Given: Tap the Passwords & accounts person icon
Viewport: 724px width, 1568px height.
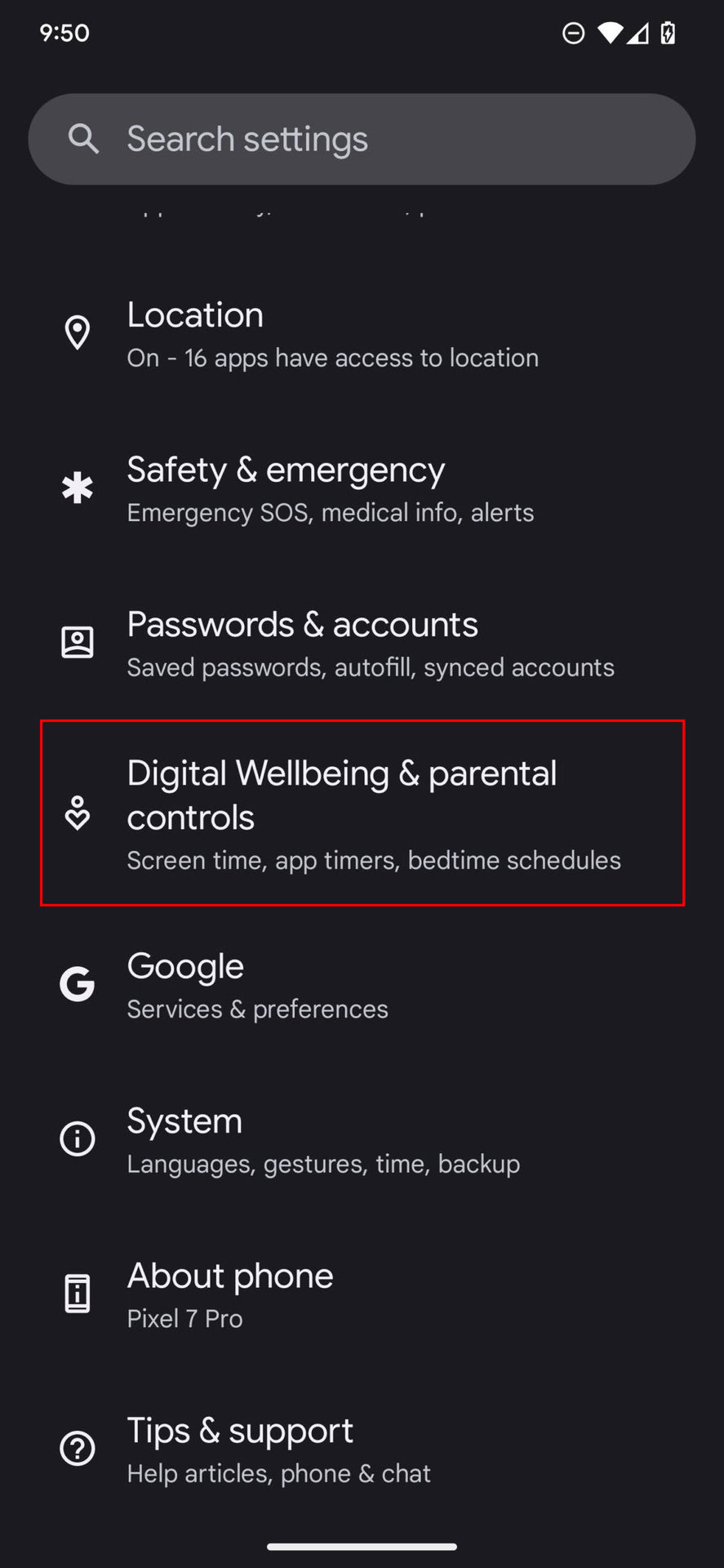Looking at the screenshot, I should point(78,643).
